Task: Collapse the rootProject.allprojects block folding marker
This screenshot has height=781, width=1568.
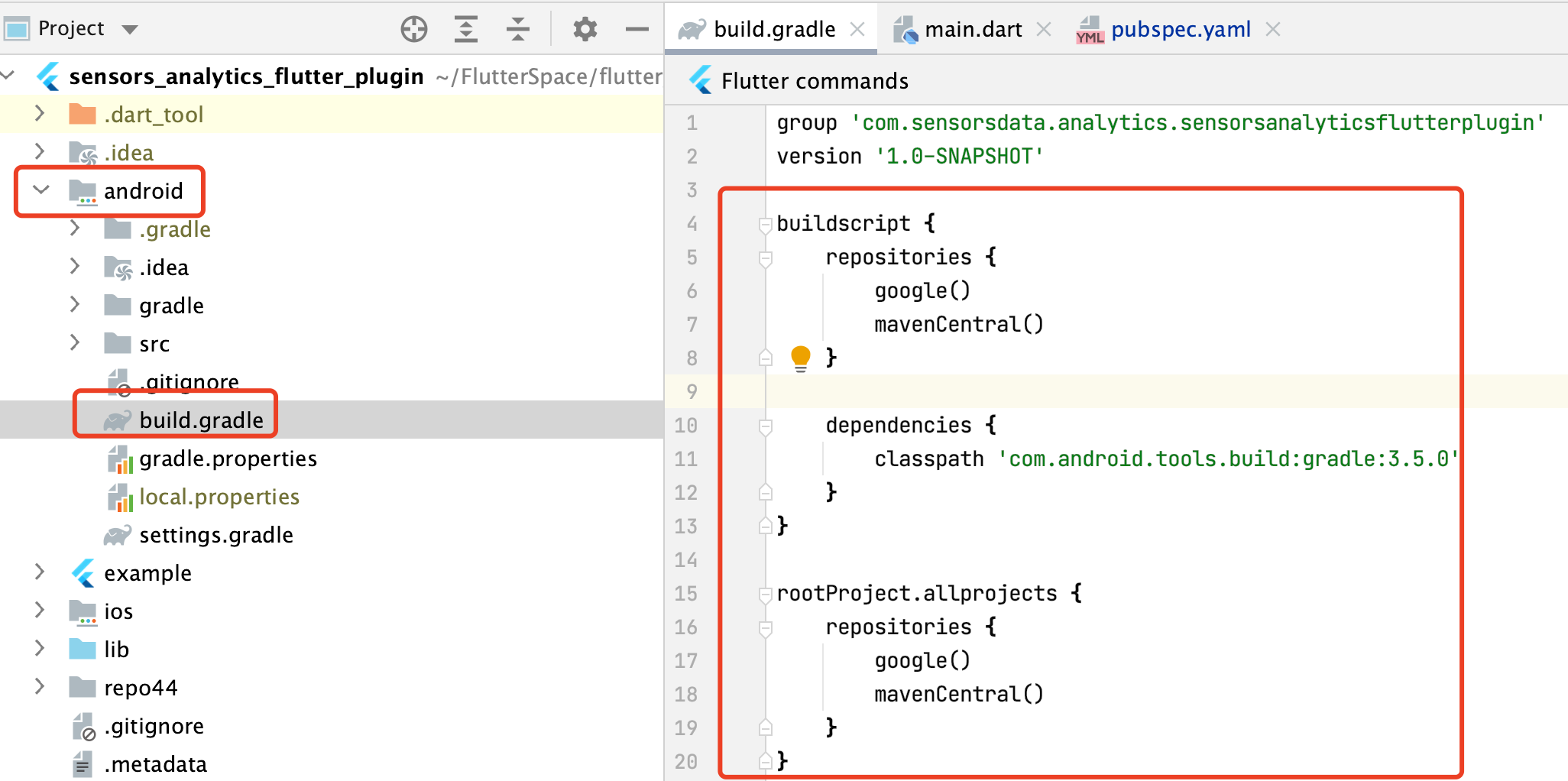Action: (764, 593)
